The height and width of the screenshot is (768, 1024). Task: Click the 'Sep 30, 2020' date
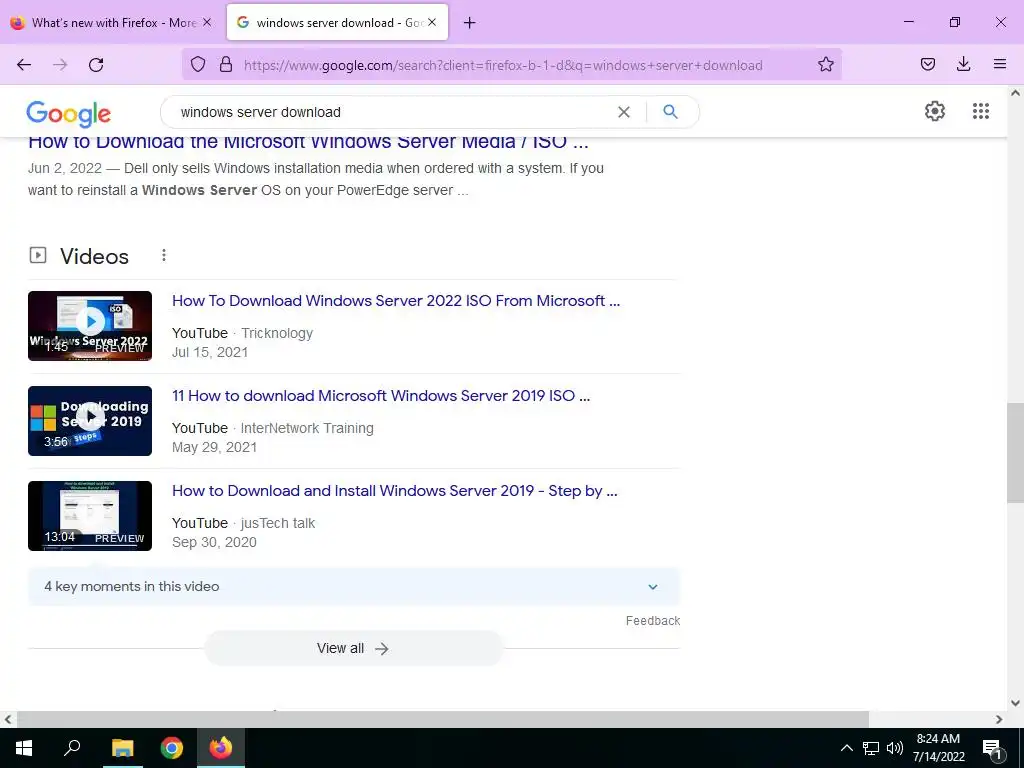click(x=214, y=542)
